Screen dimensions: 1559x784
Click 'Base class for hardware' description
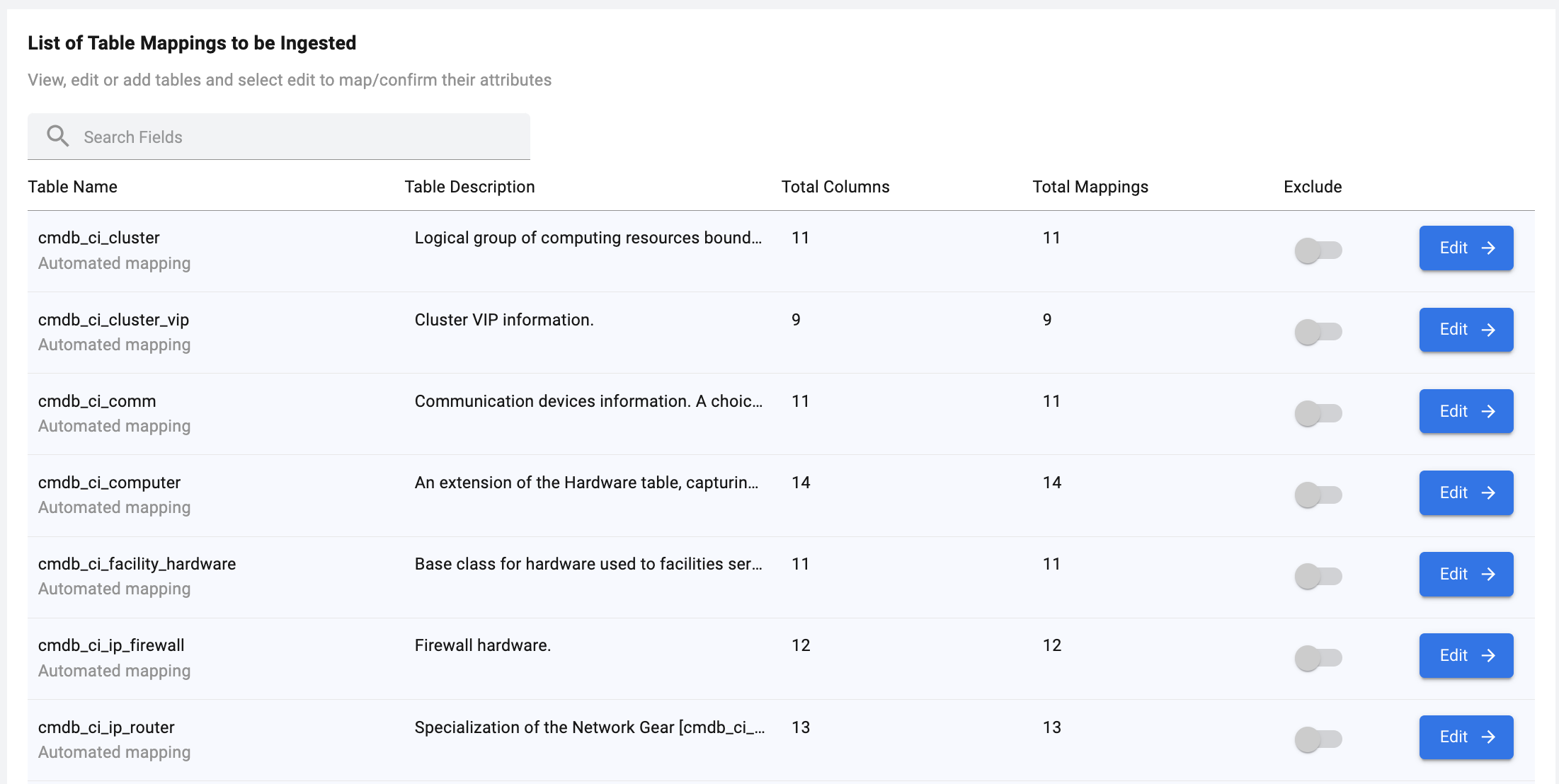[588, 564]
